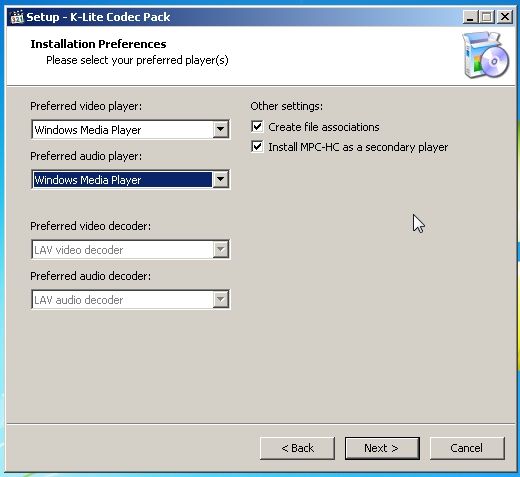This screenshot has height=477, width=520.
Task: Toggle Install MPC-HC as a secondary player
Action: pyautogui.click(x=257, y=147)
